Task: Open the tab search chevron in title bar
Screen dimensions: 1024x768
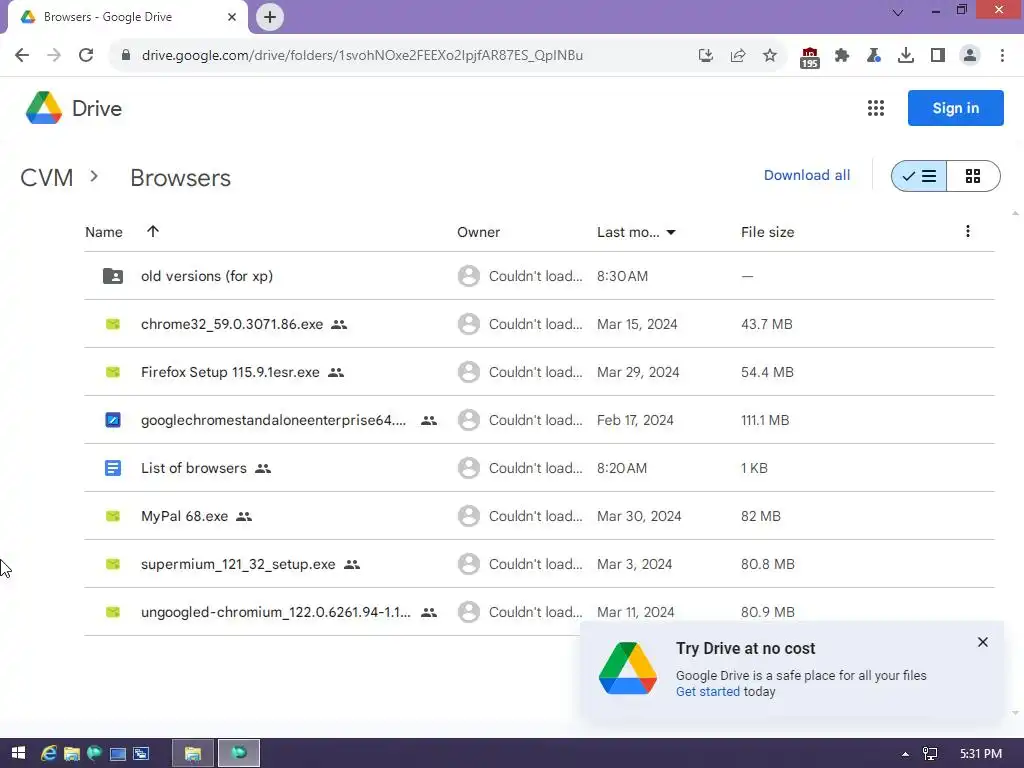Action: 898,12
